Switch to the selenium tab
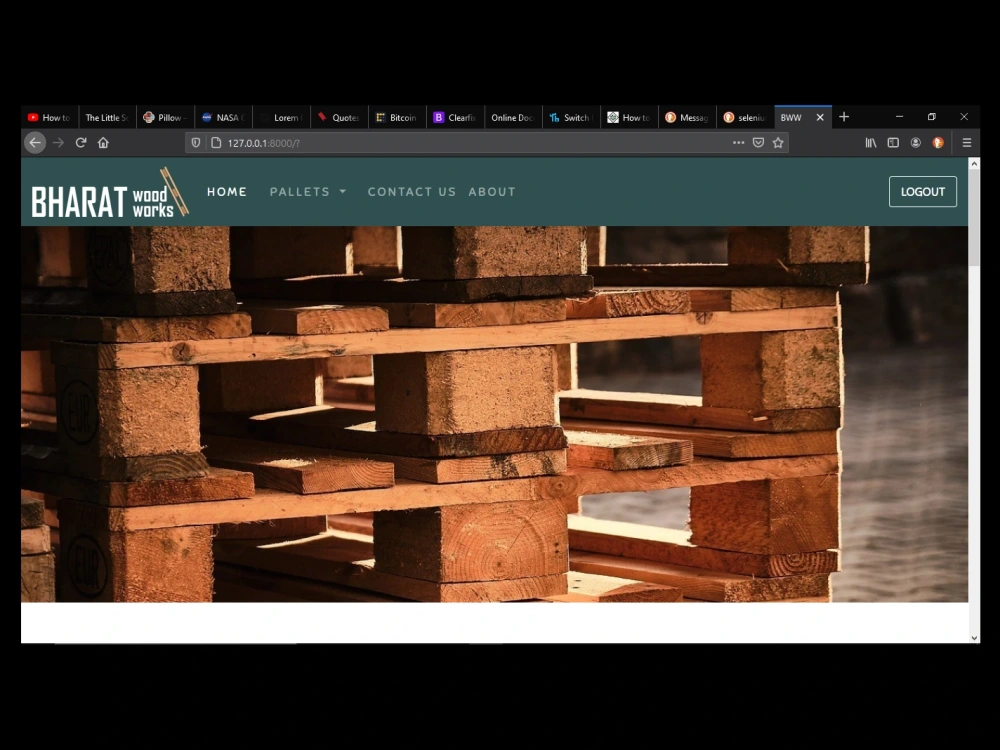This screenshot has width=1000, height=750. click(746, 117)
